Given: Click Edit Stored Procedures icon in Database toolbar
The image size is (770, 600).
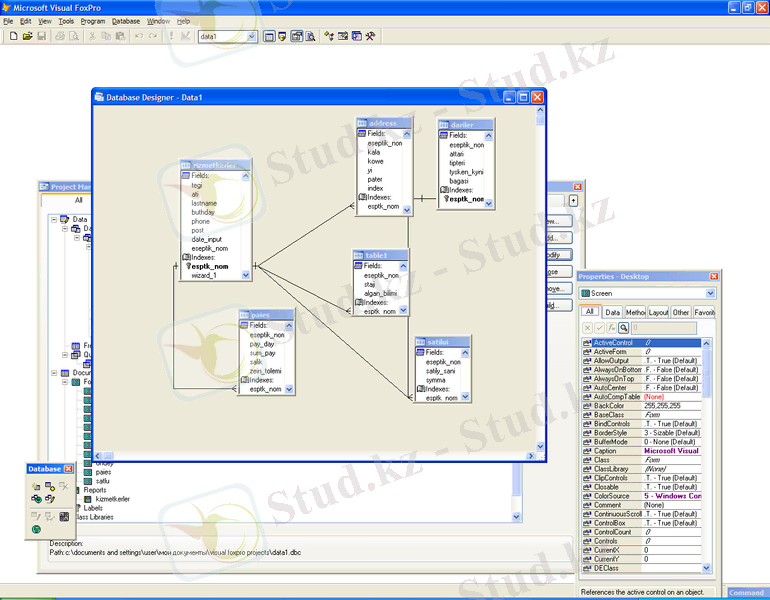Looking at the screenshot, I should (x=64, y=516).
